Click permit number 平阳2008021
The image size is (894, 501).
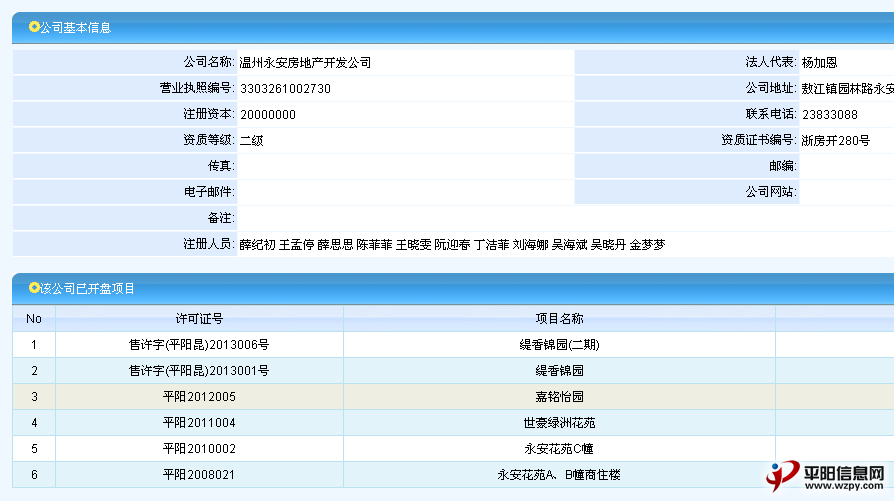click(x=199, y=475)
